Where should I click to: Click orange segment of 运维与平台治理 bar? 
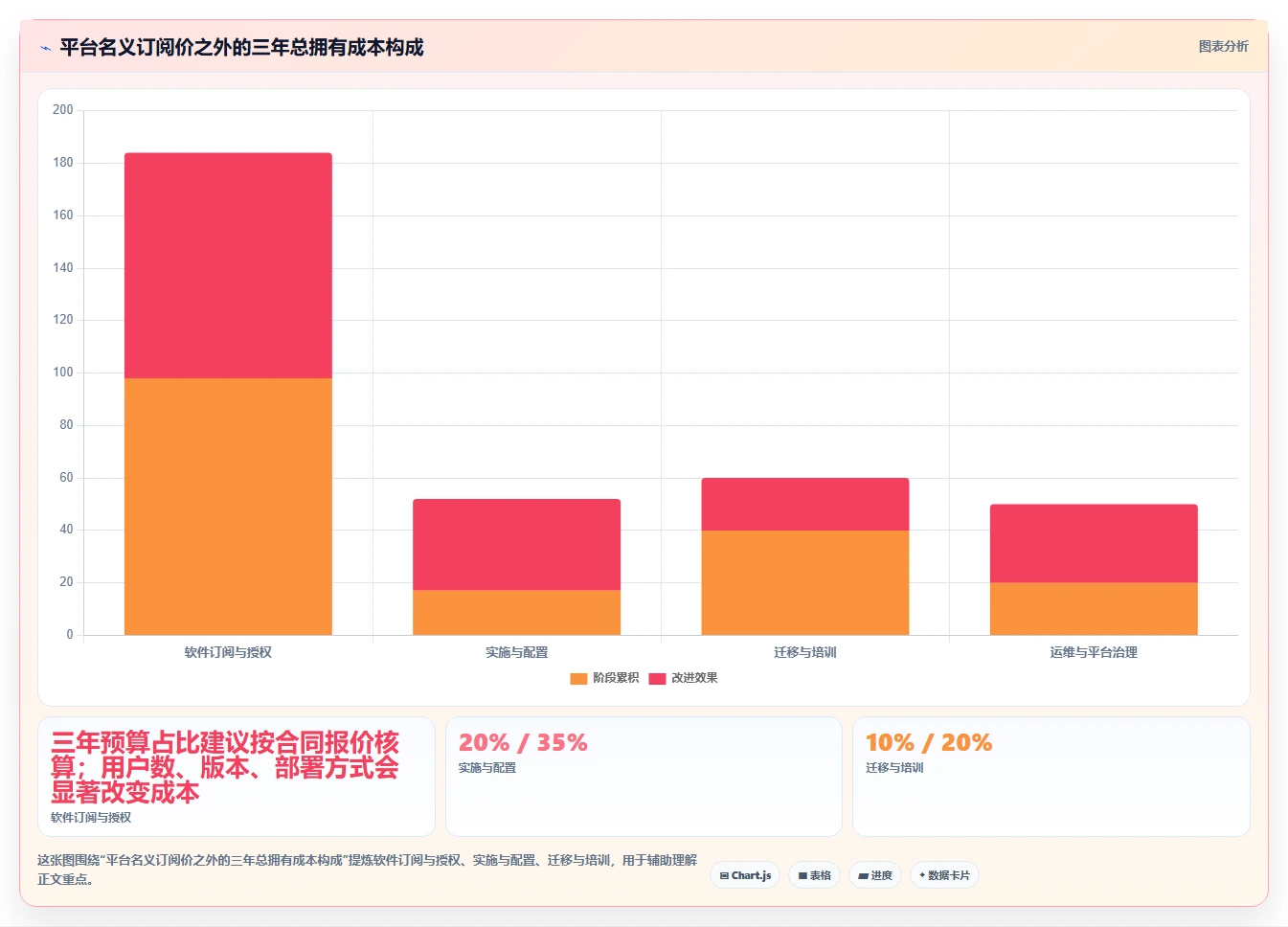[x=1094, y=608]
